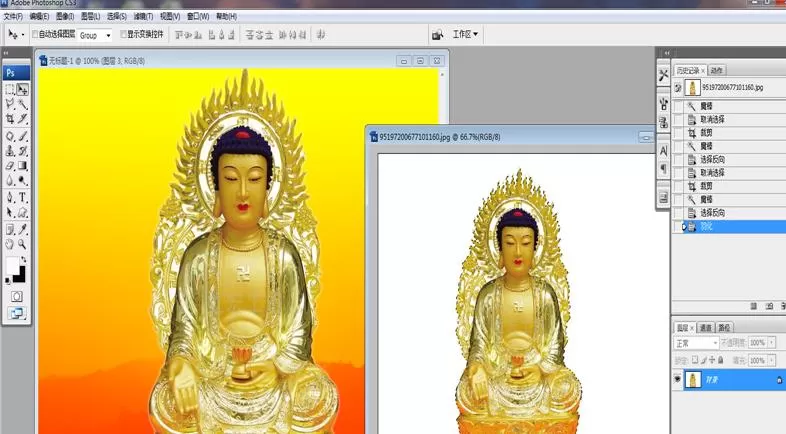
Task: Select the Rectangular Marquee tool
Action: click(10, 90)
